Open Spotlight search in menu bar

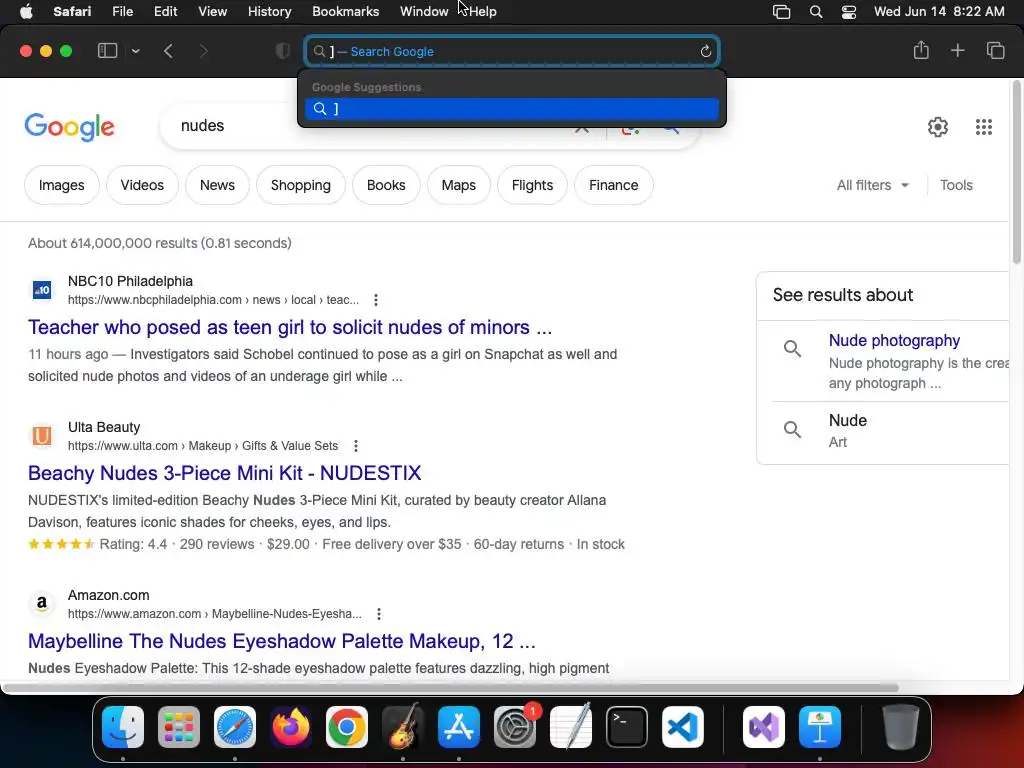click(x=816, y=11)
